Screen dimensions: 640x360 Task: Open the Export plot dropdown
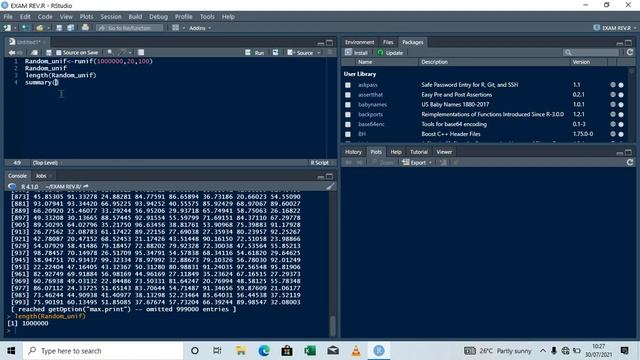click(416, 162)
